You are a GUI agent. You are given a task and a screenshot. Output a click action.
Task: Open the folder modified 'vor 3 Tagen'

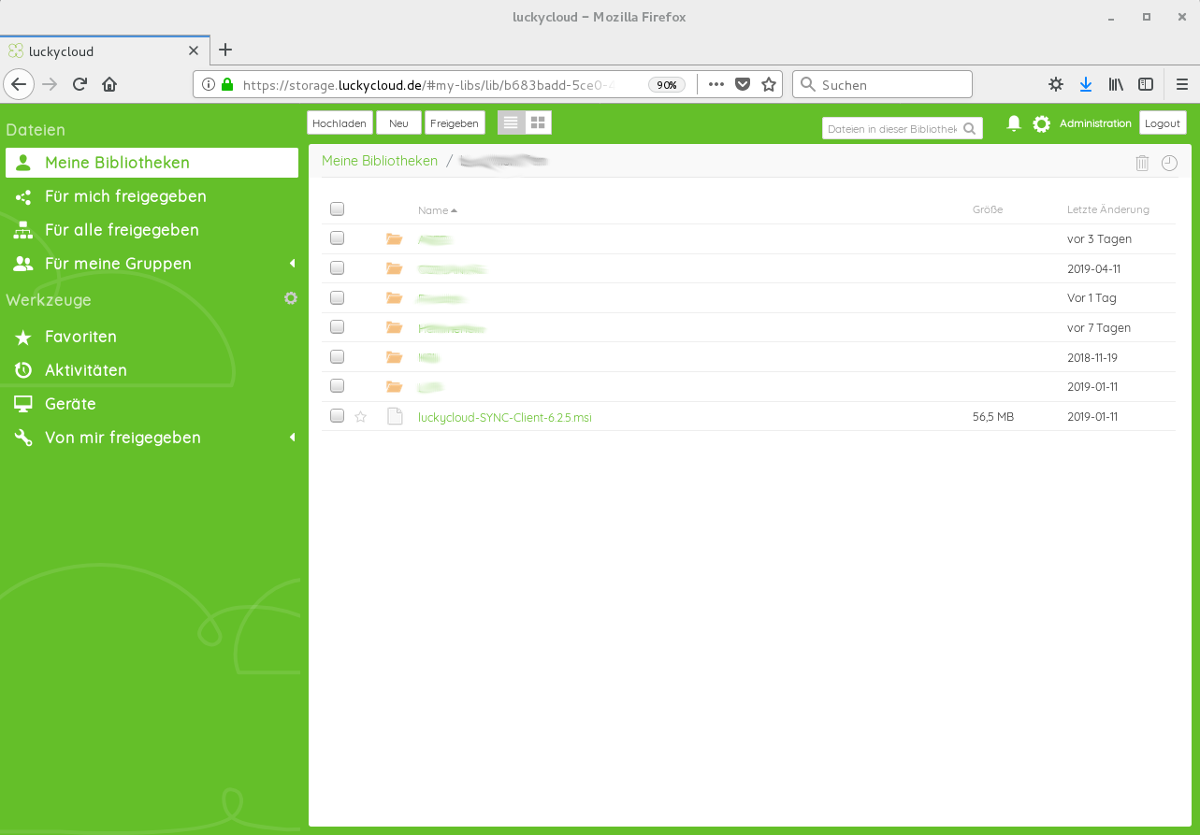point(435,240)
